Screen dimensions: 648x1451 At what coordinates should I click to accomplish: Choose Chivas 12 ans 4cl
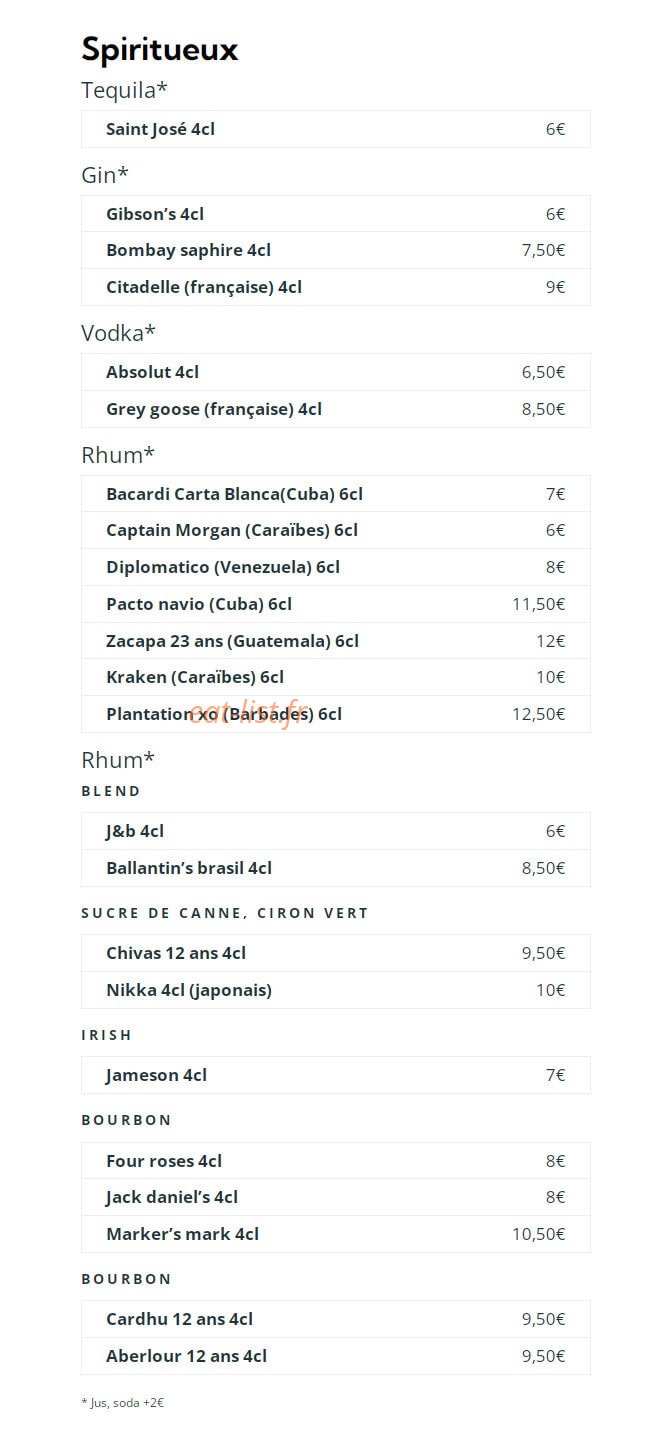335,953
